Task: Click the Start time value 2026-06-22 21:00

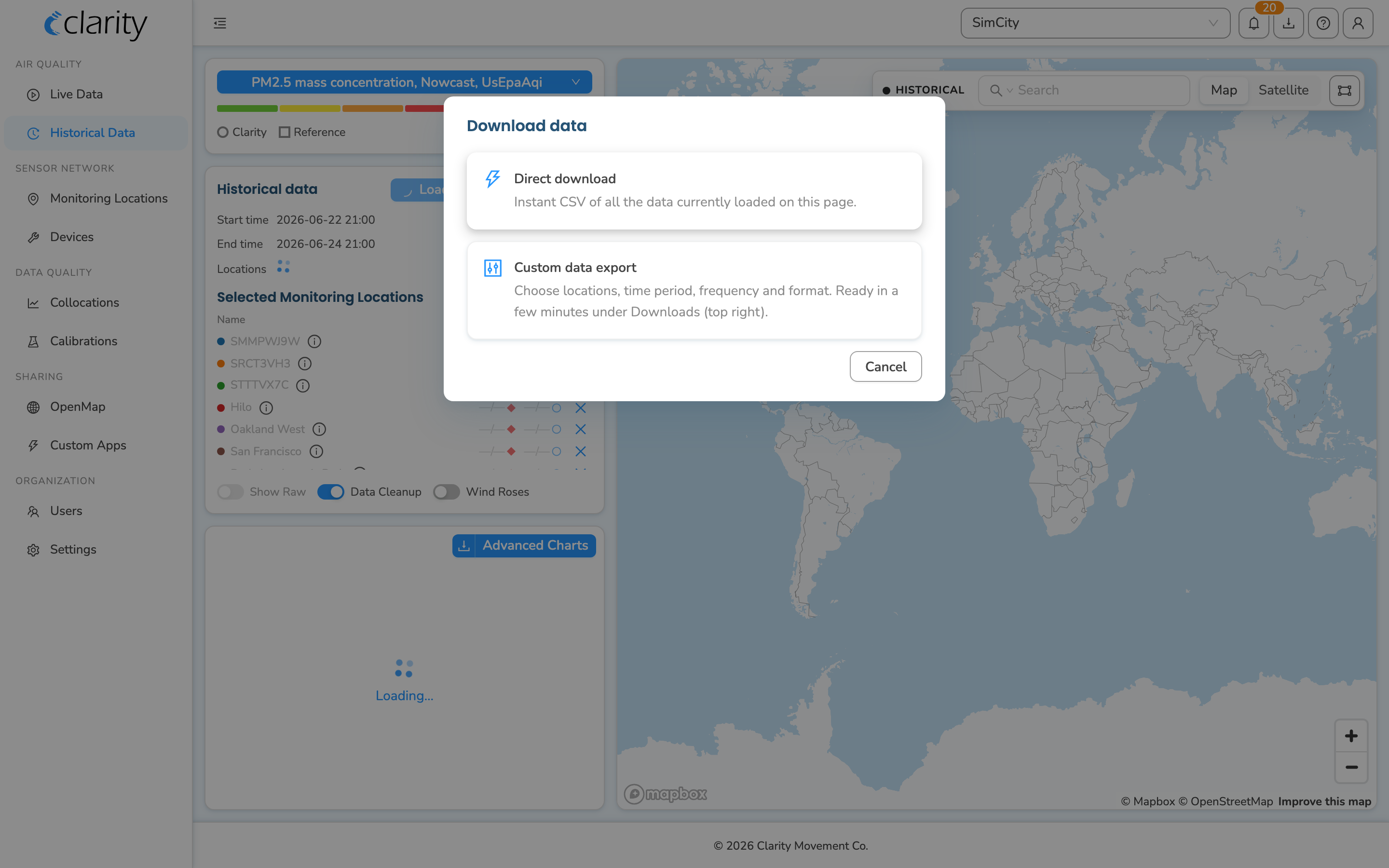Action: click(x=326, y=220)
